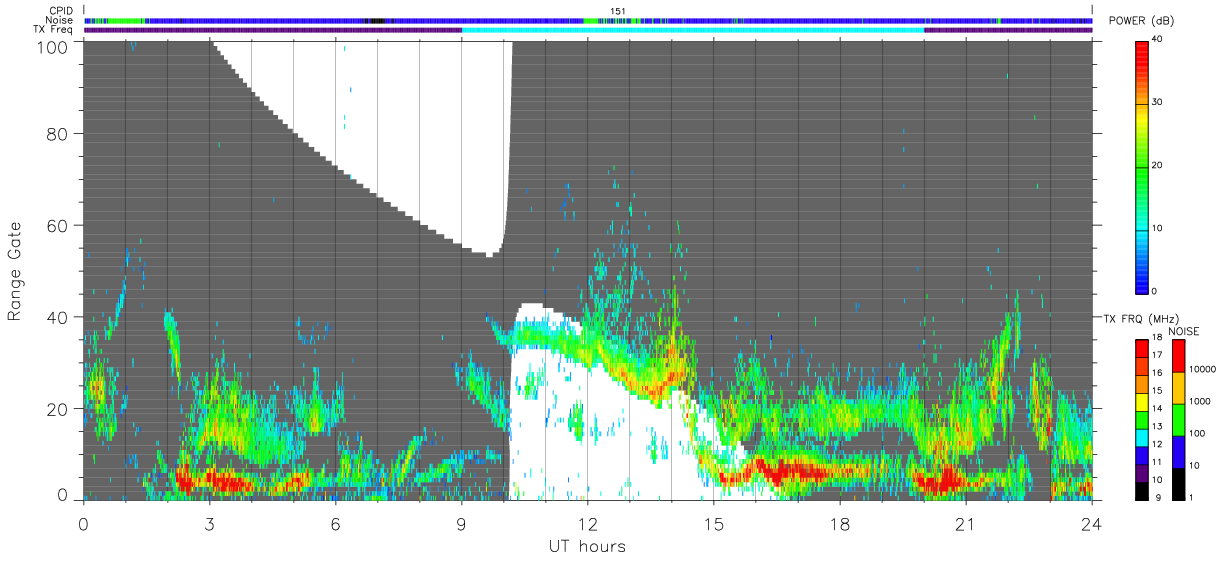This screenshot has width=1228, height=567.
Task: Click the Range Gate axis title
Action: coord(16,271)
